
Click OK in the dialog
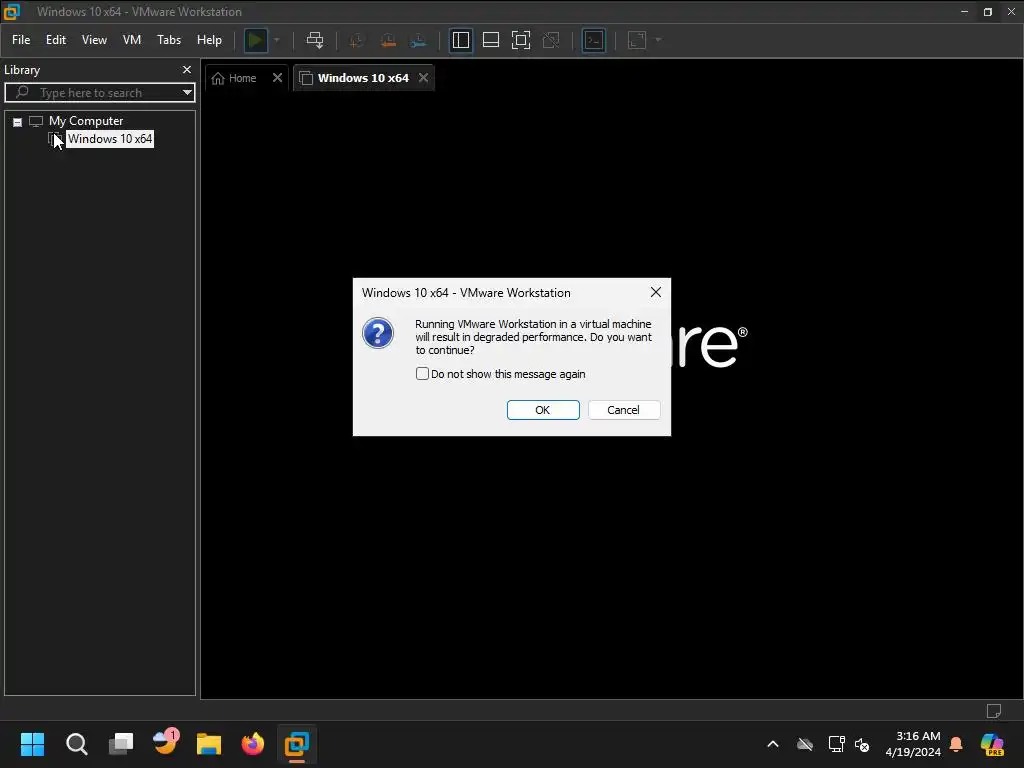543,410
